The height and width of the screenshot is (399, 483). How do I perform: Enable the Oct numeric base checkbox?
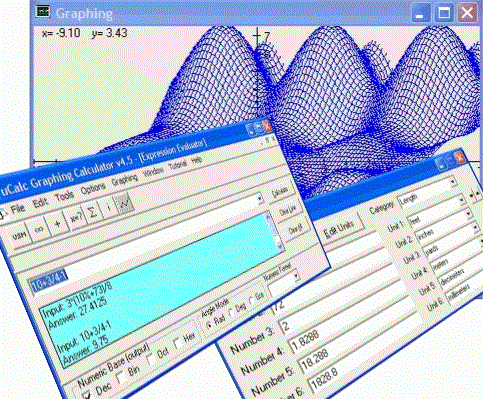click(x=152, y=360)
